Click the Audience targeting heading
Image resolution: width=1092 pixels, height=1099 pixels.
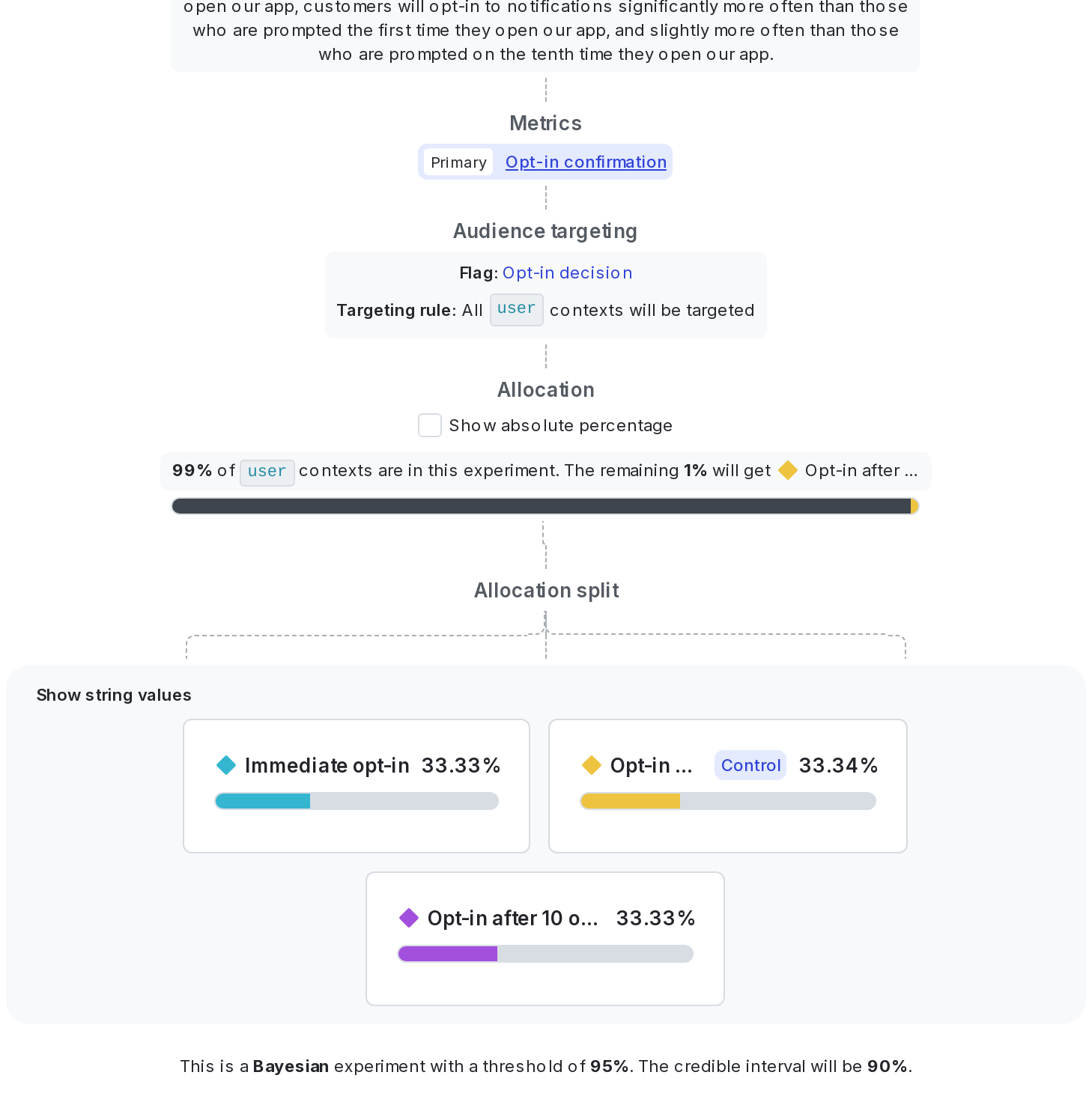[545, 231]
